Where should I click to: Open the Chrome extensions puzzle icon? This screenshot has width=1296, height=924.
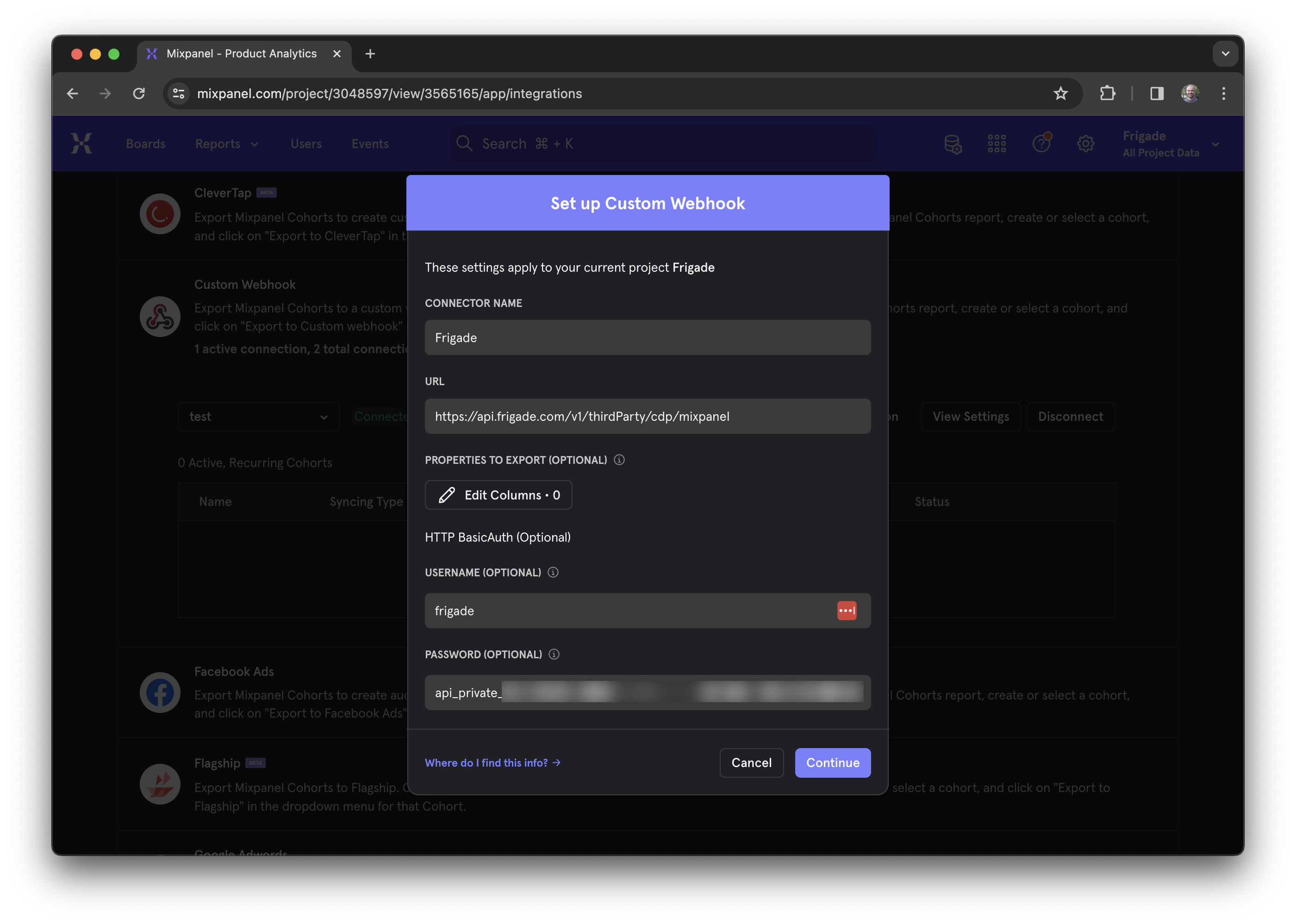[1107, 94]
